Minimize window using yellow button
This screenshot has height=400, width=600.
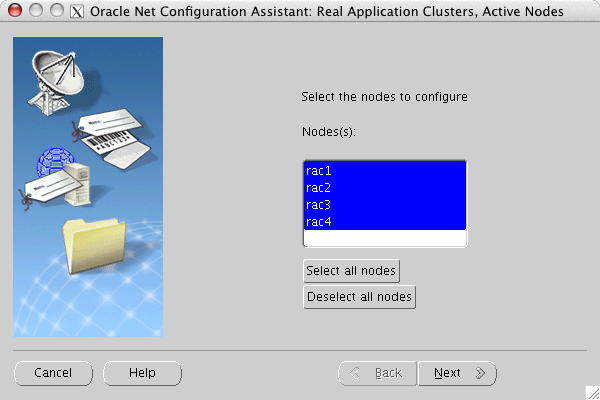[x=35, y=11]
